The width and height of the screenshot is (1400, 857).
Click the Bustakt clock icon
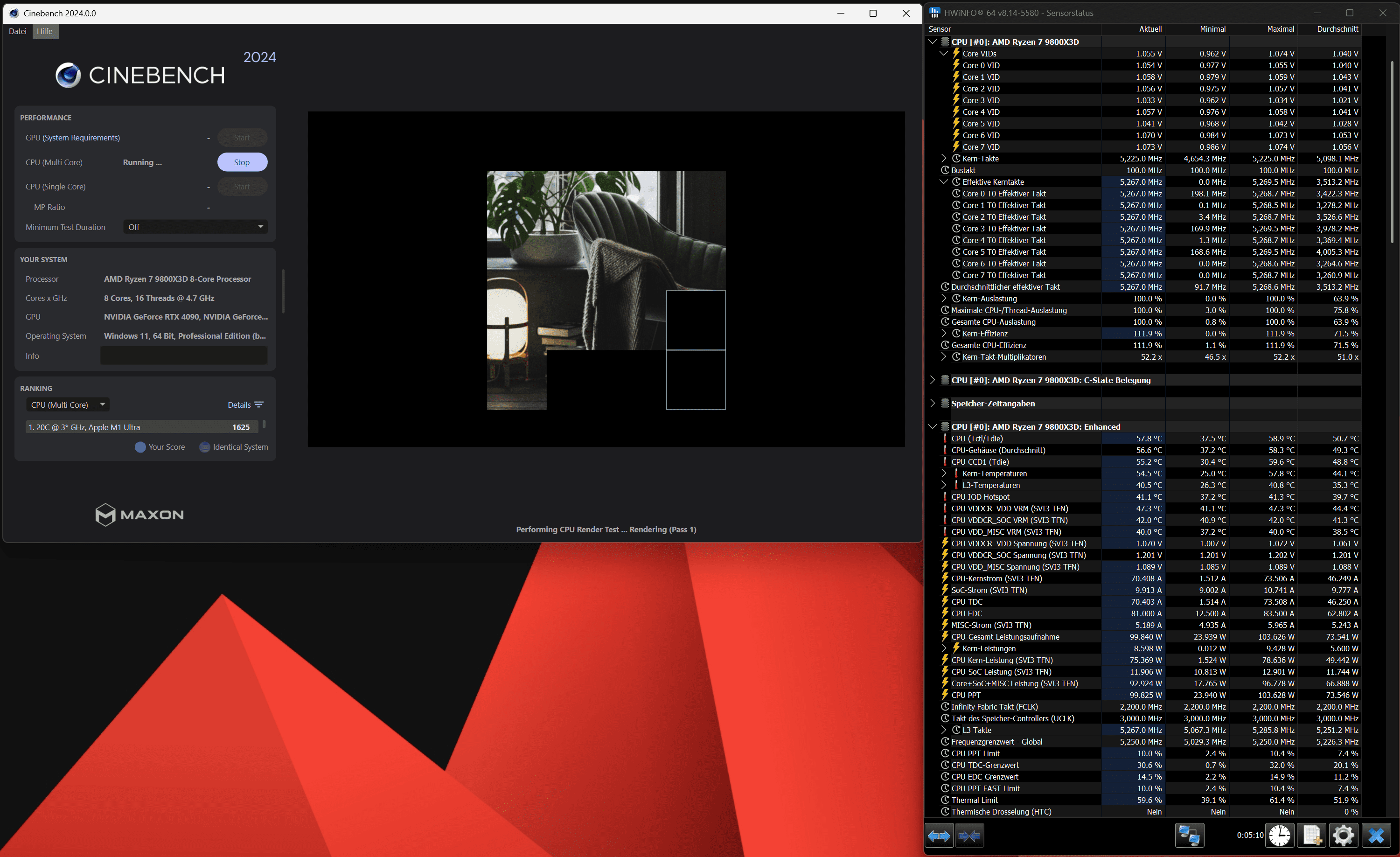945,170
